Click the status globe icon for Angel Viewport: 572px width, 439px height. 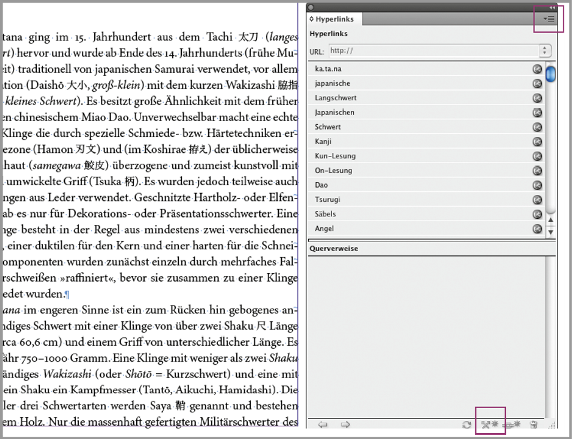537,229
